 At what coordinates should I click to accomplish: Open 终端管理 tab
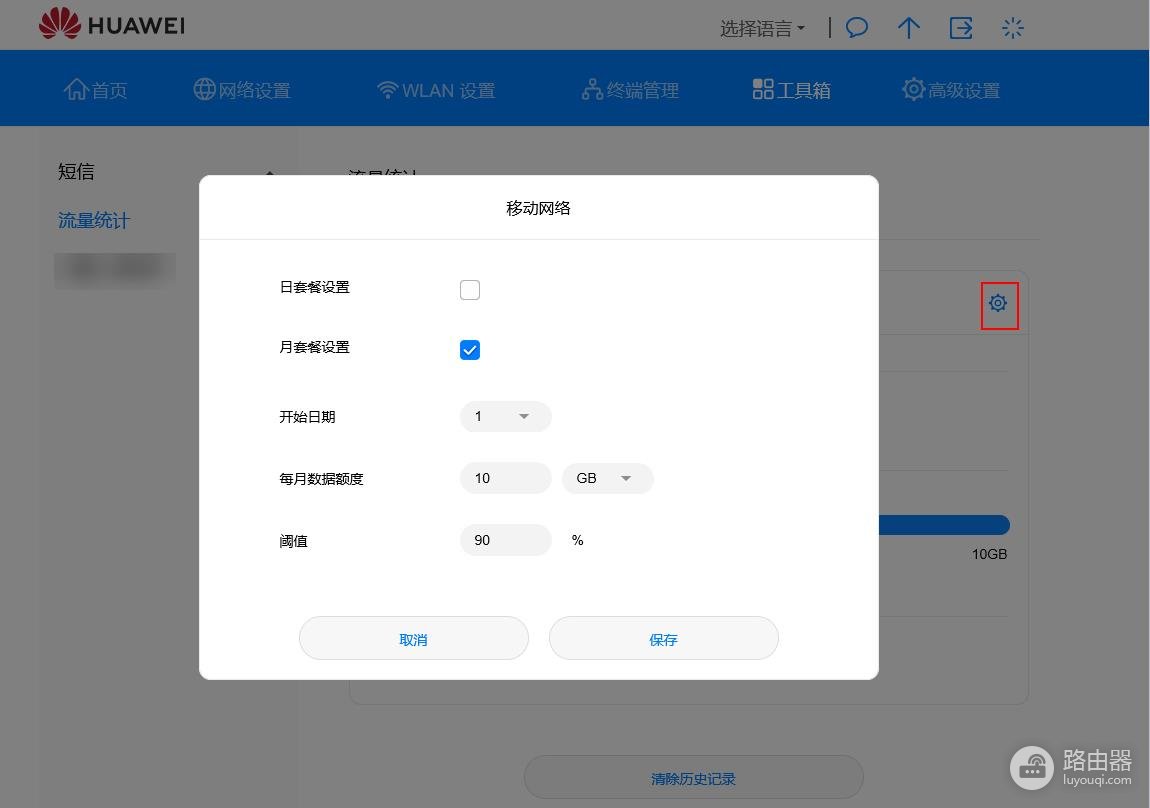(x=630, y=89)
